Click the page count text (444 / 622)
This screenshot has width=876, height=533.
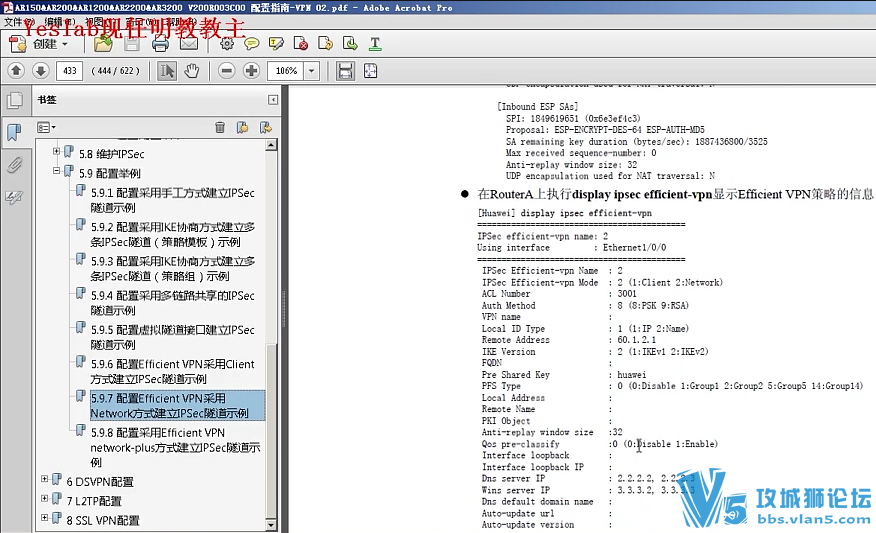(115, 71)
